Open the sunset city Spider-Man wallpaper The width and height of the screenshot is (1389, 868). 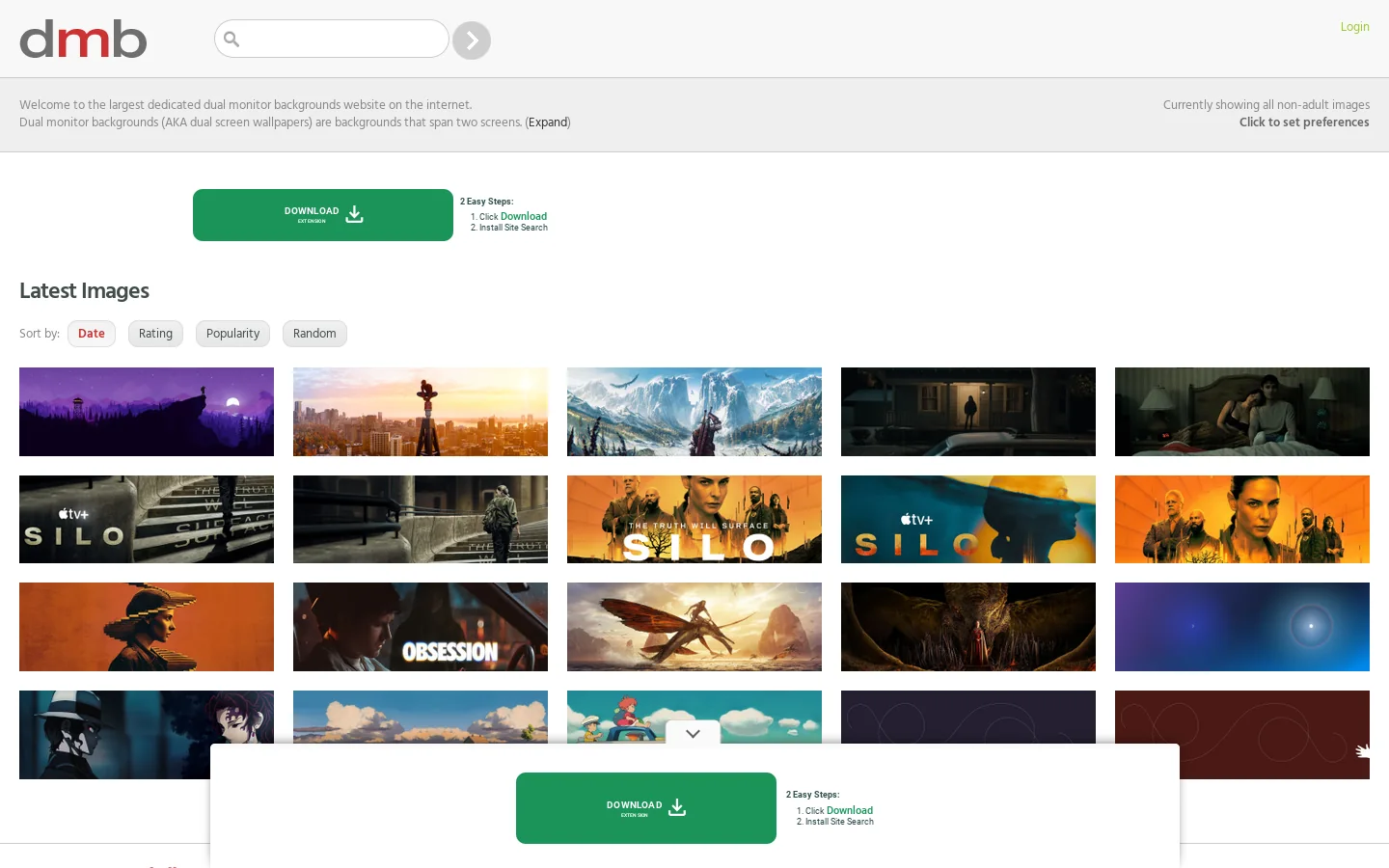pos(421,412)
